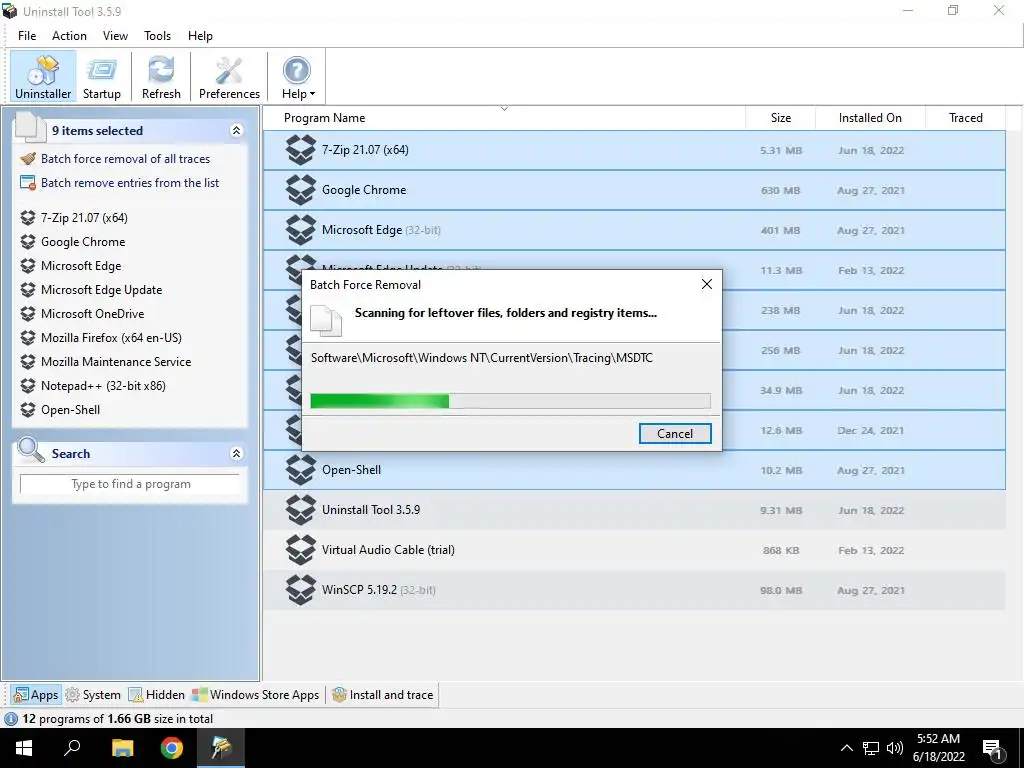1024x768 pixels.
Task: Open the network tray icon
Action: pos(871,748)
